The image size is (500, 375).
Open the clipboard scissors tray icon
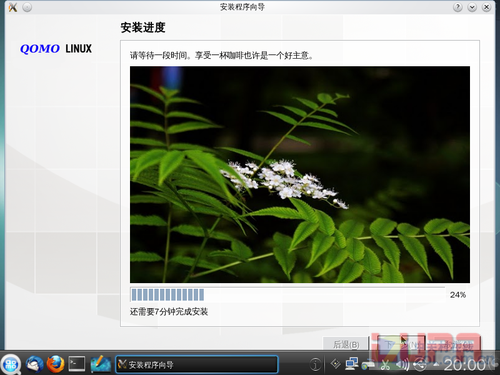386,365
